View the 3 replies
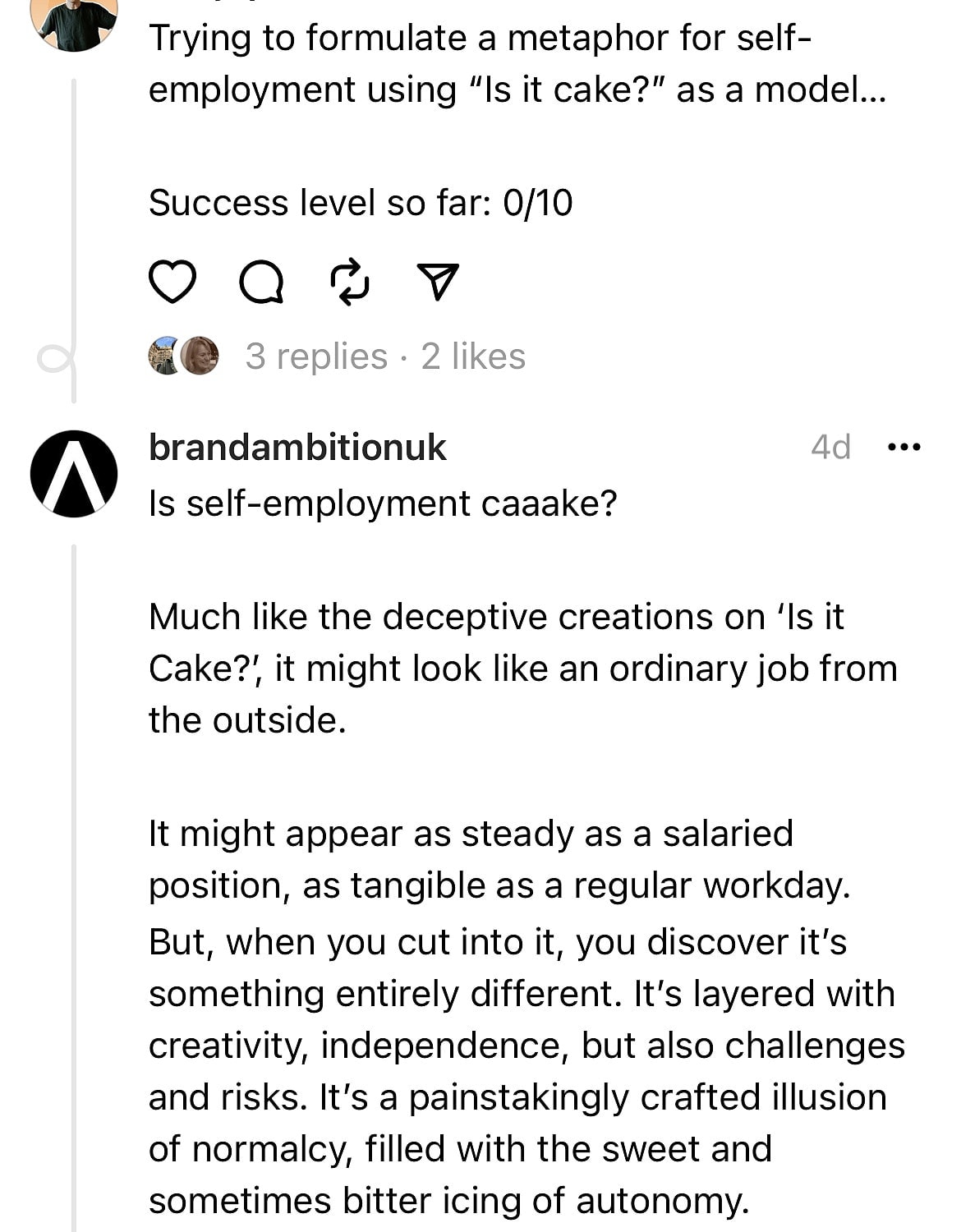Screen dimensions: 961x1232 316,356
